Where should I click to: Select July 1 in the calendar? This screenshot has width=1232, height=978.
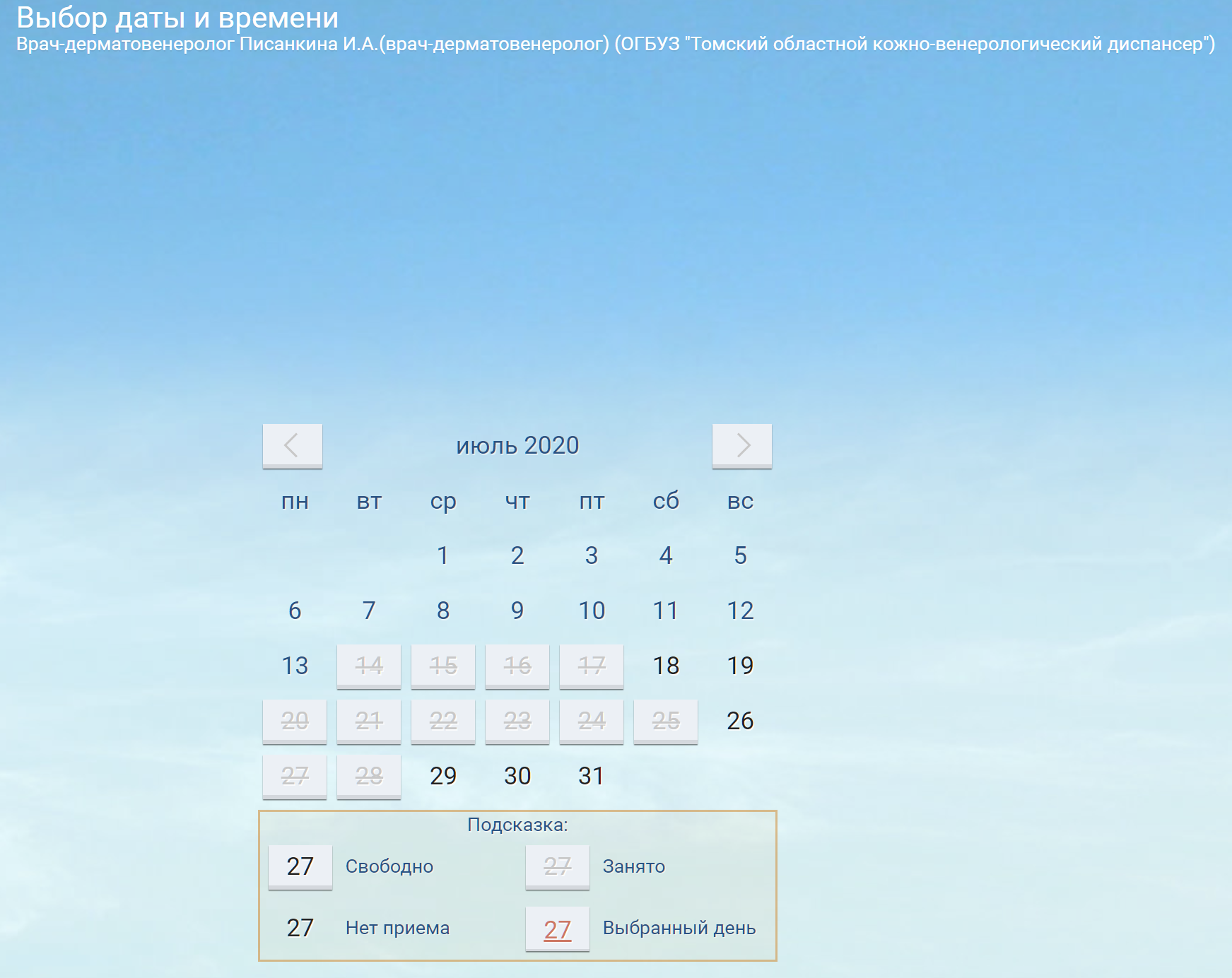click(443, 555)
